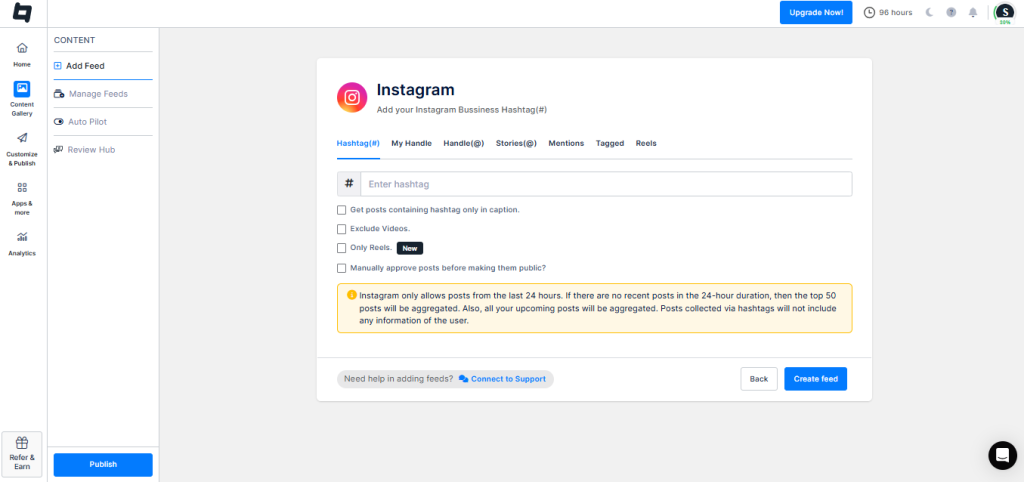Image resolution: width=1024 pixels, height=482 pixels.
Task: Click the Connect to Support link
Action: pos(502,379)
